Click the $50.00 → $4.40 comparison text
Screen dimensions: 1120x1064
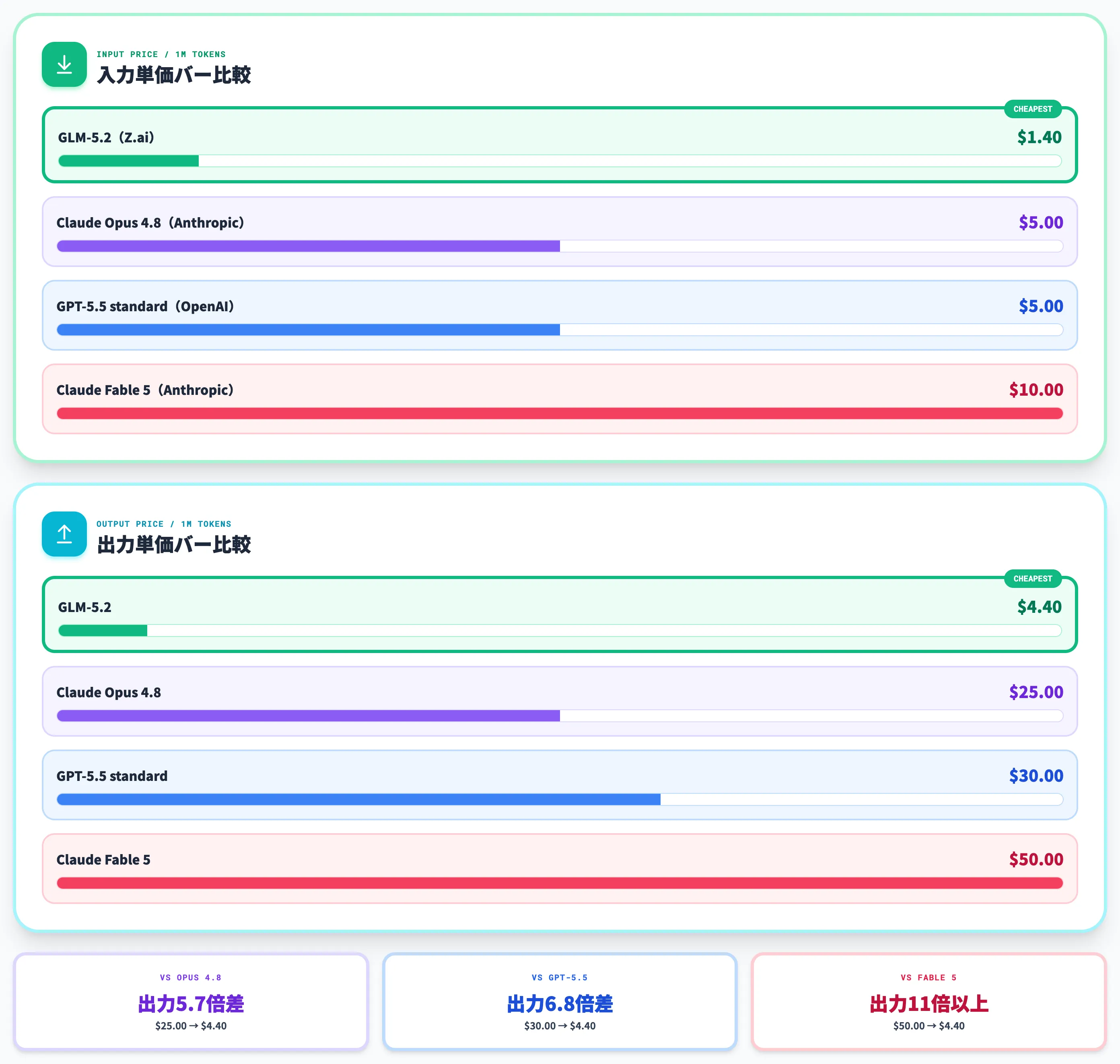point(929,1026)
